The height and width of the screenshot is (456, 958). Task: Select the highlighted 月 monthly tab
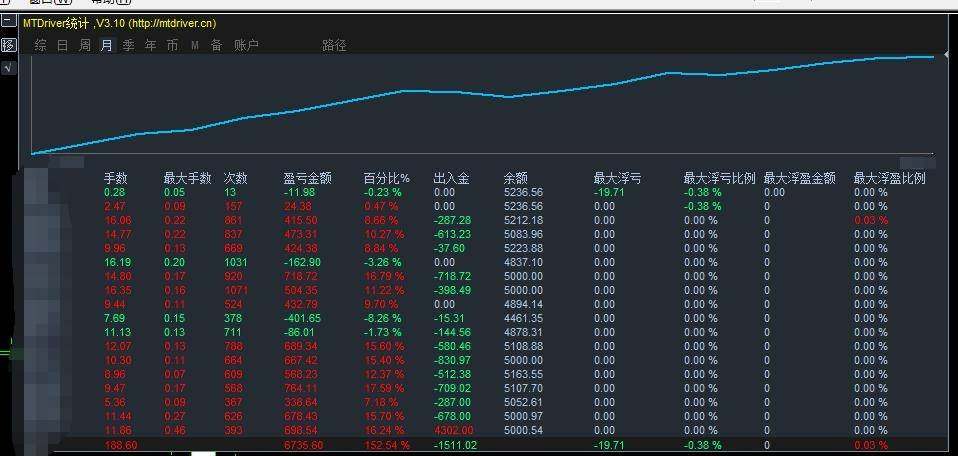[107, 45]
